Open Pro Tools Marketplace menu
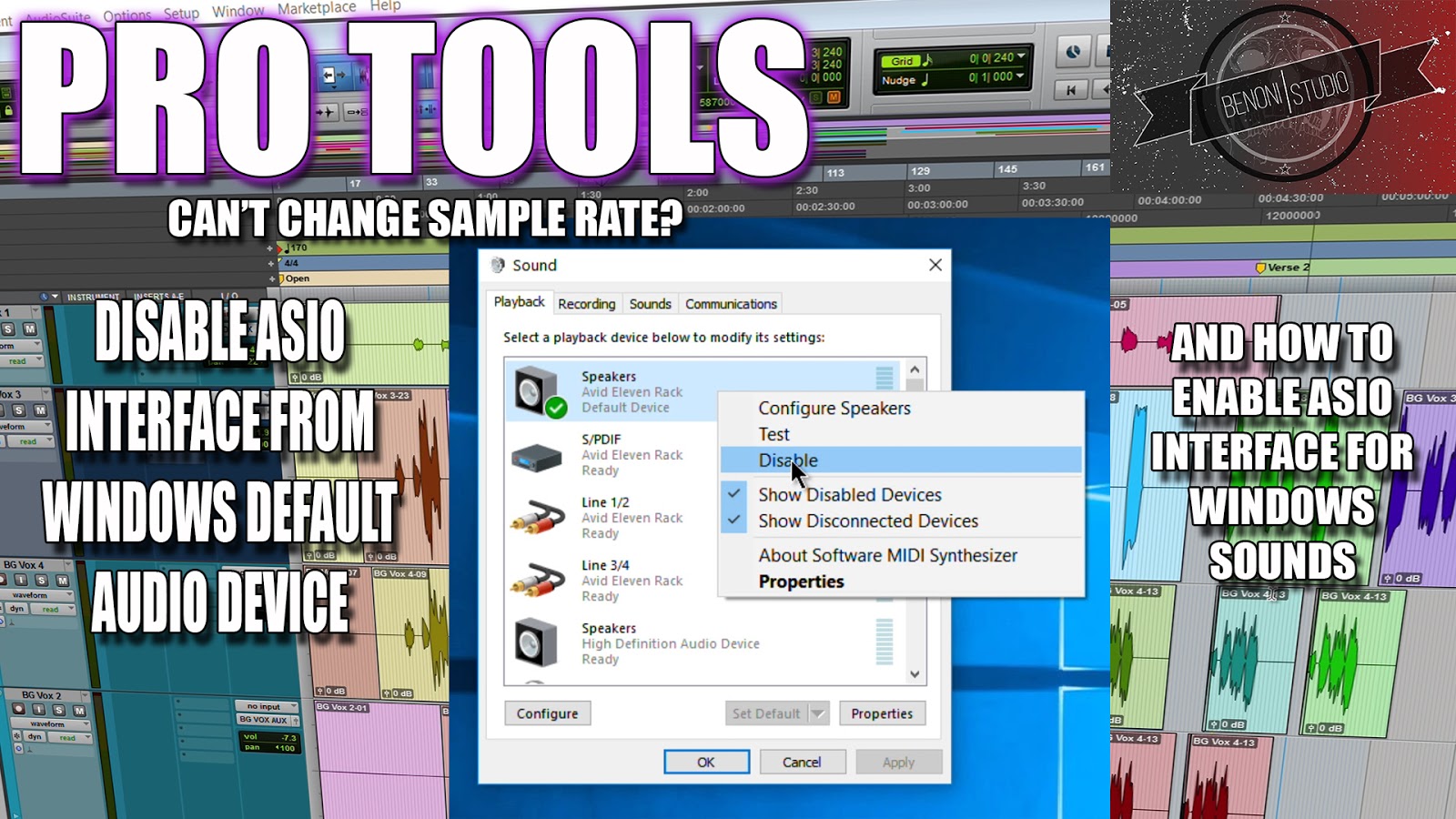The height and width of the screenshot is (819, 1456). [317, 8]
